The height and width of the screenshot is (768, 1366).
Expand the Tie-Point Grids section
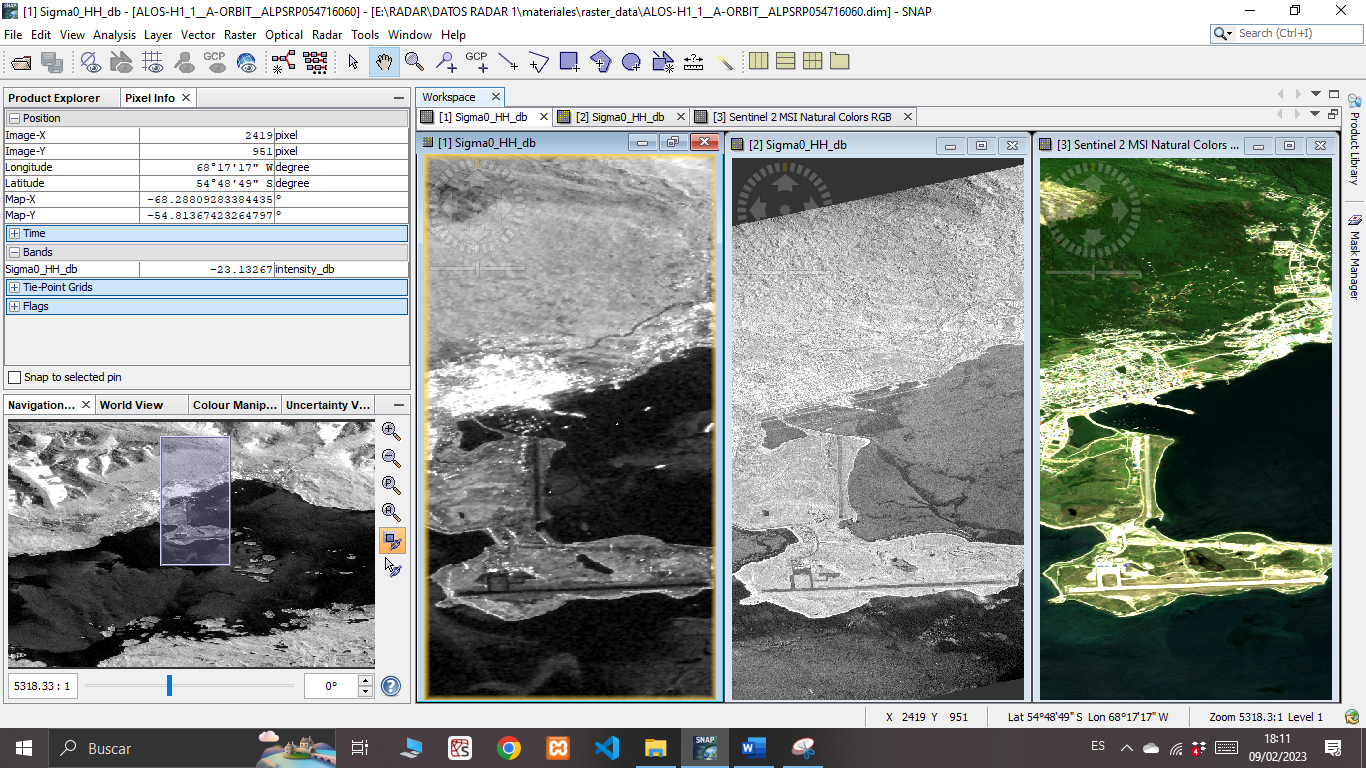(15, 287)
